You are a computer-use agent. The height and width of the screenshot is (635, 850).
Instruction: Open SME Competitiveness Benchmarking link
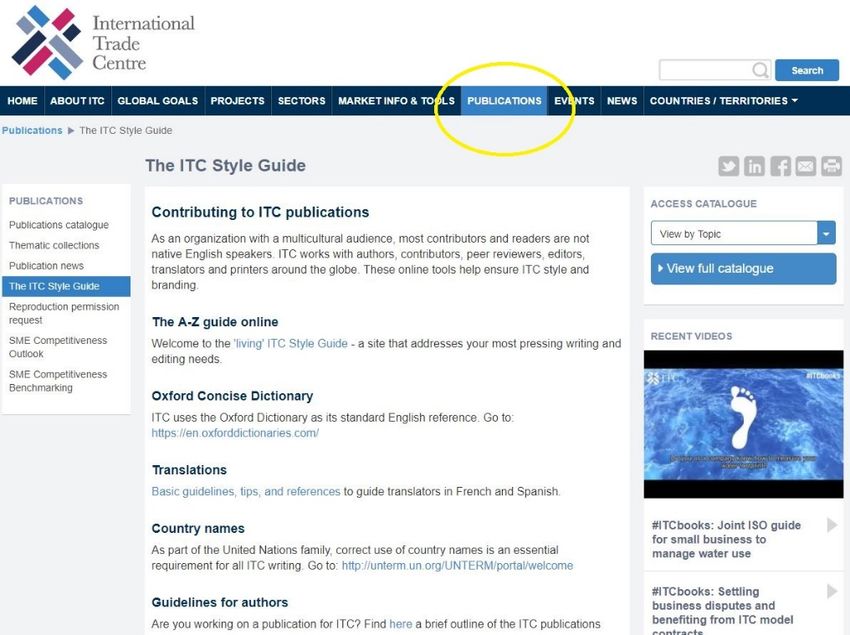point(58,381)
